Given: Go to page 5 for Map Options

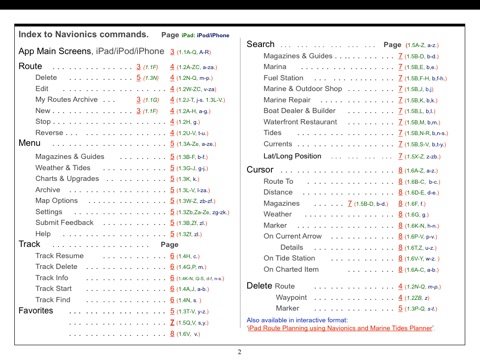Looking at the screenshot, I should (x=172, y=201).
